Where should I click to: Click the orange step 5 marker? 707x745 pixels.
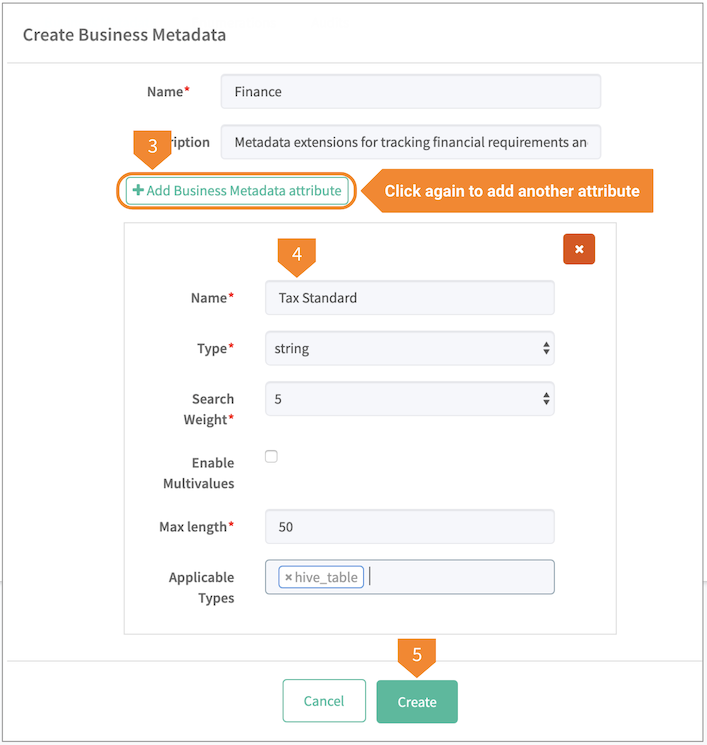[x=417, y=655]
